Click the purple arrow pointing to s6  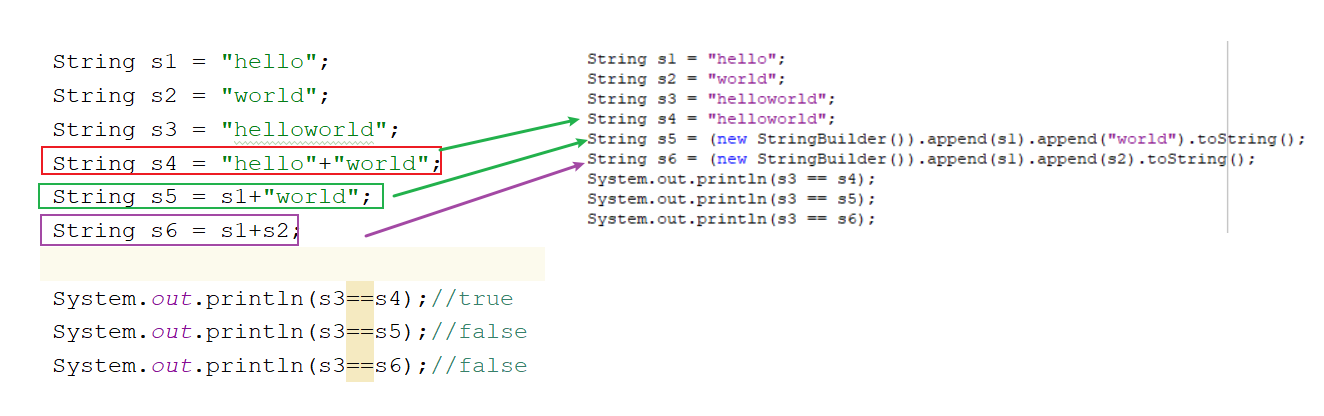[x=470, y=198]
